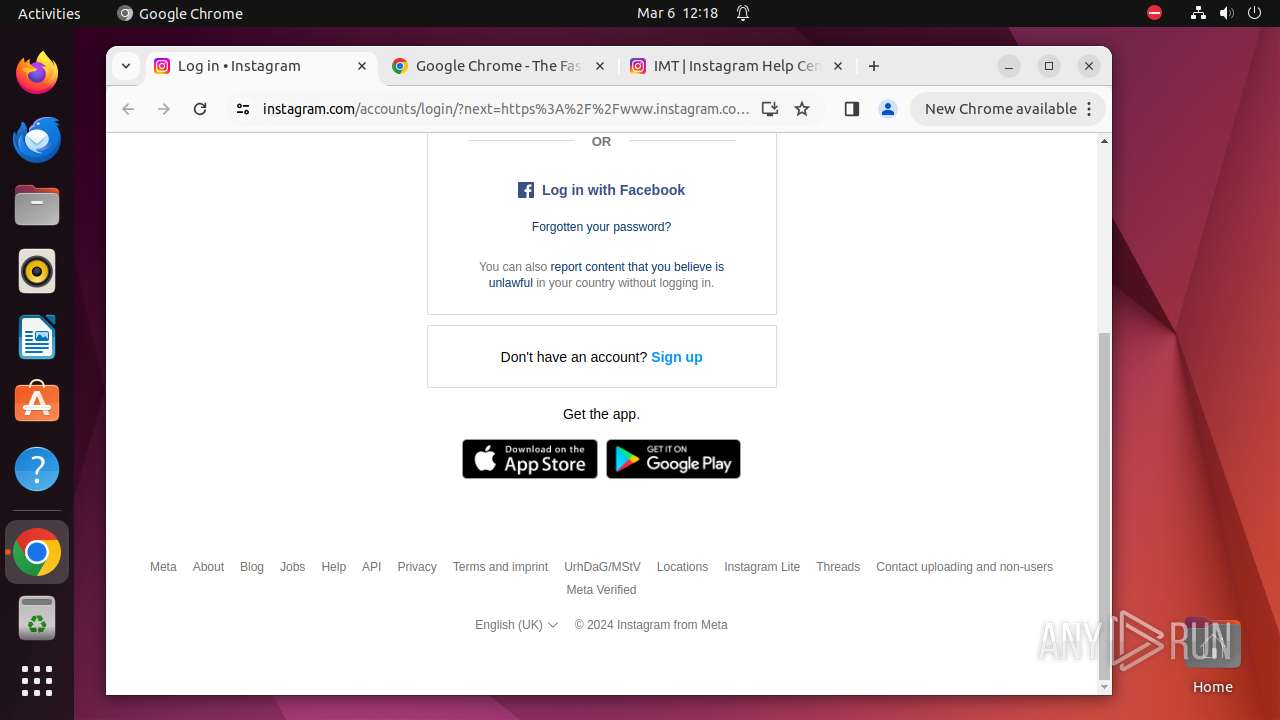This screenshot has width=1280, height=720.
Task: Switch to the Google Chrome - The Fast tab
Action: 498,66
